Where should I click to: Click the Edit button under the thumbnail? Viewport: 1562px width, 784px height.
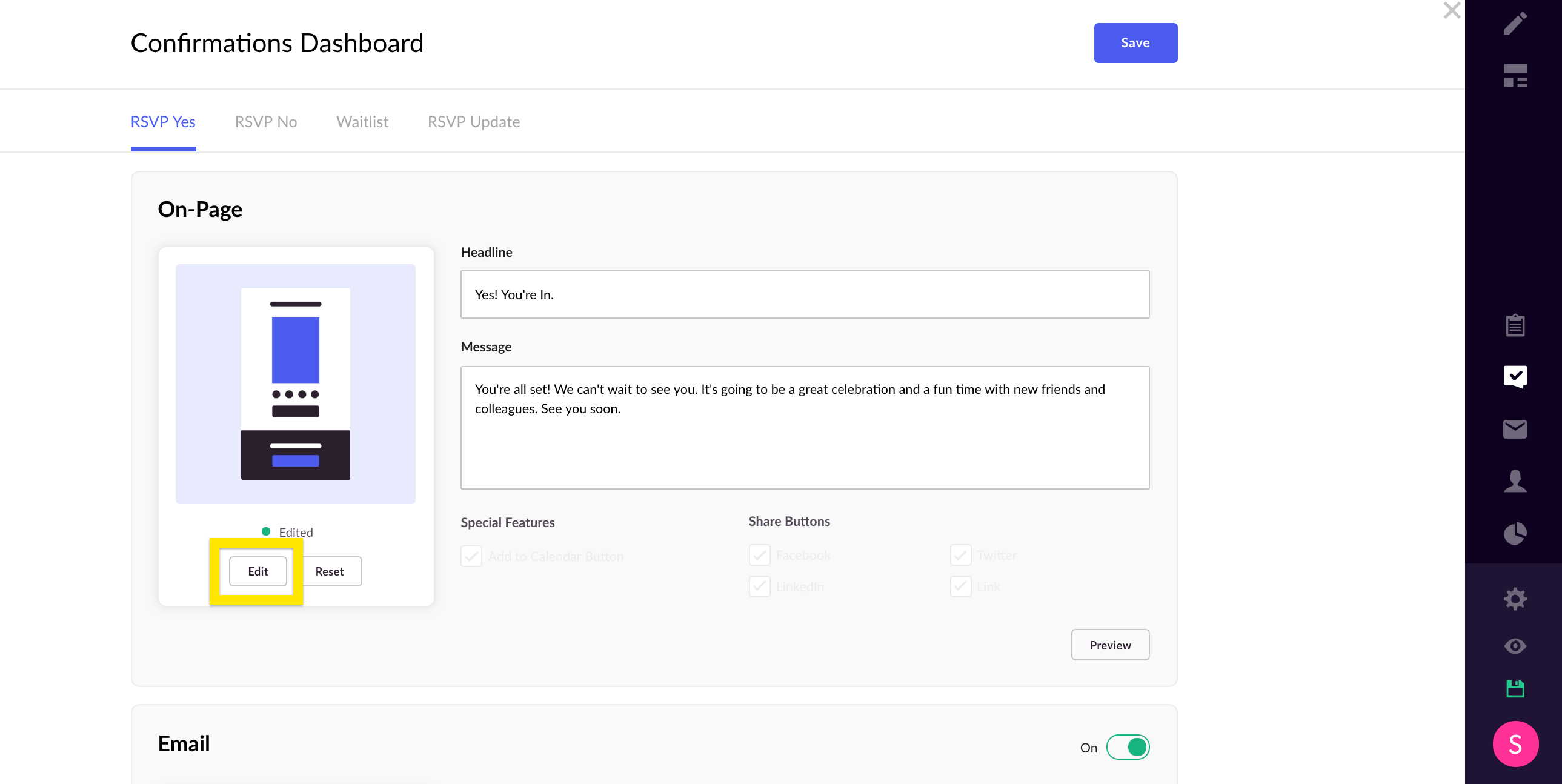tap(258, 571)
